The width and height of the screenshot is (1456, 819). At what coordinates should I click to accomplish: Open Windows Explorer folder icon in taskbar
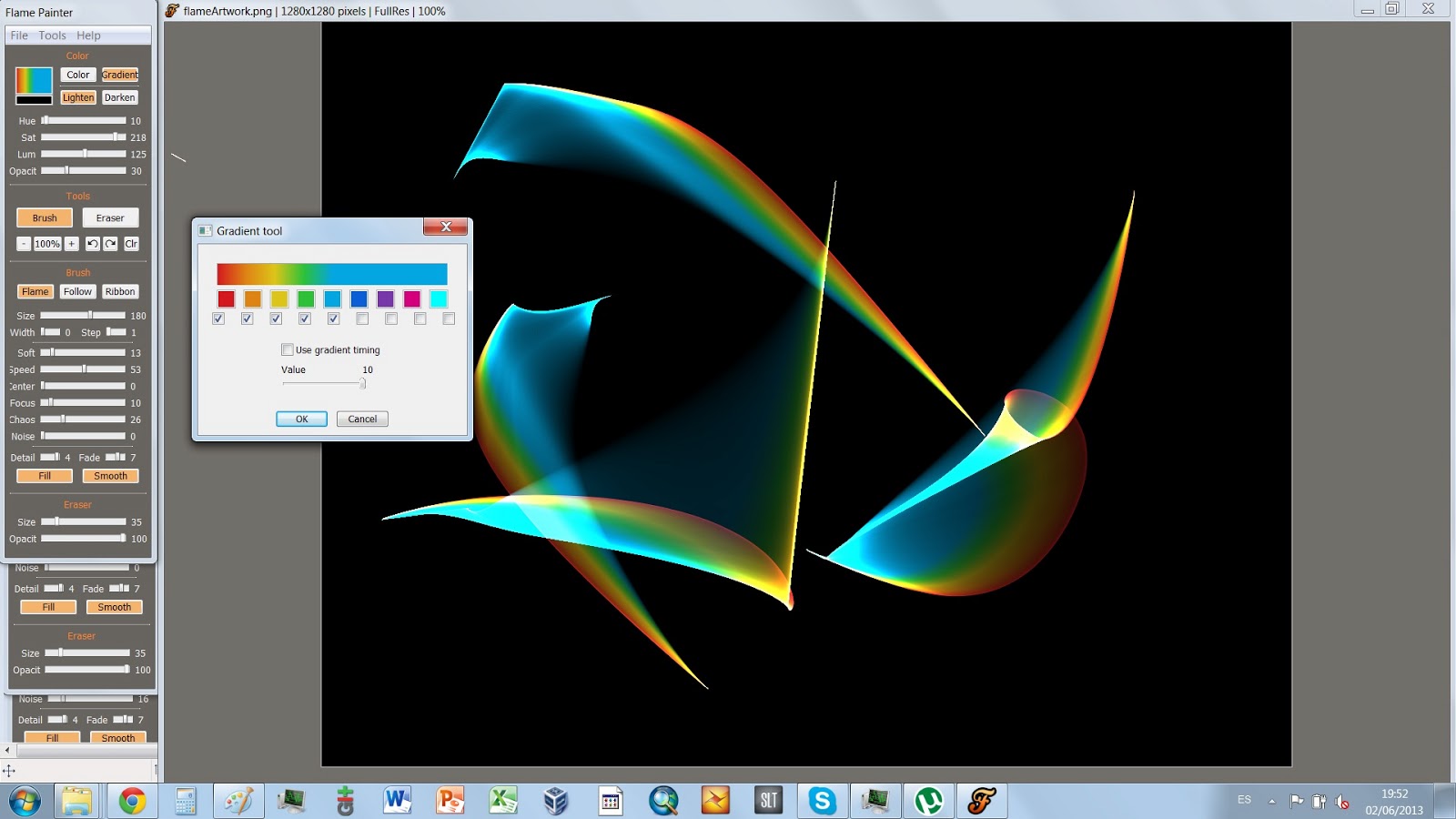coord(77,801)
